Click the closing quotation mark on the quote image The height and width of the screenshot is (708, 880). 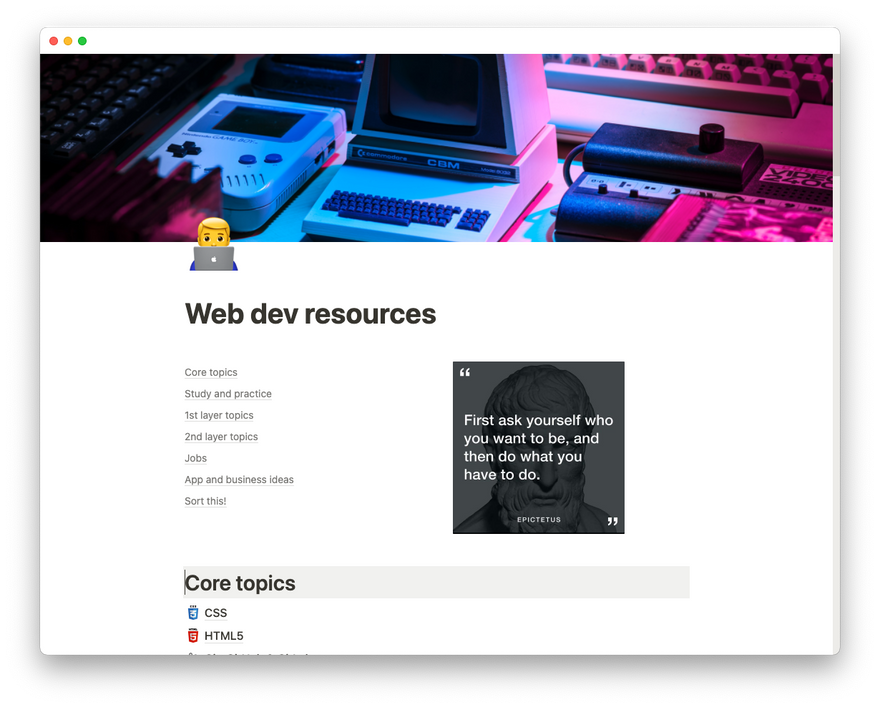click(612, 521)
